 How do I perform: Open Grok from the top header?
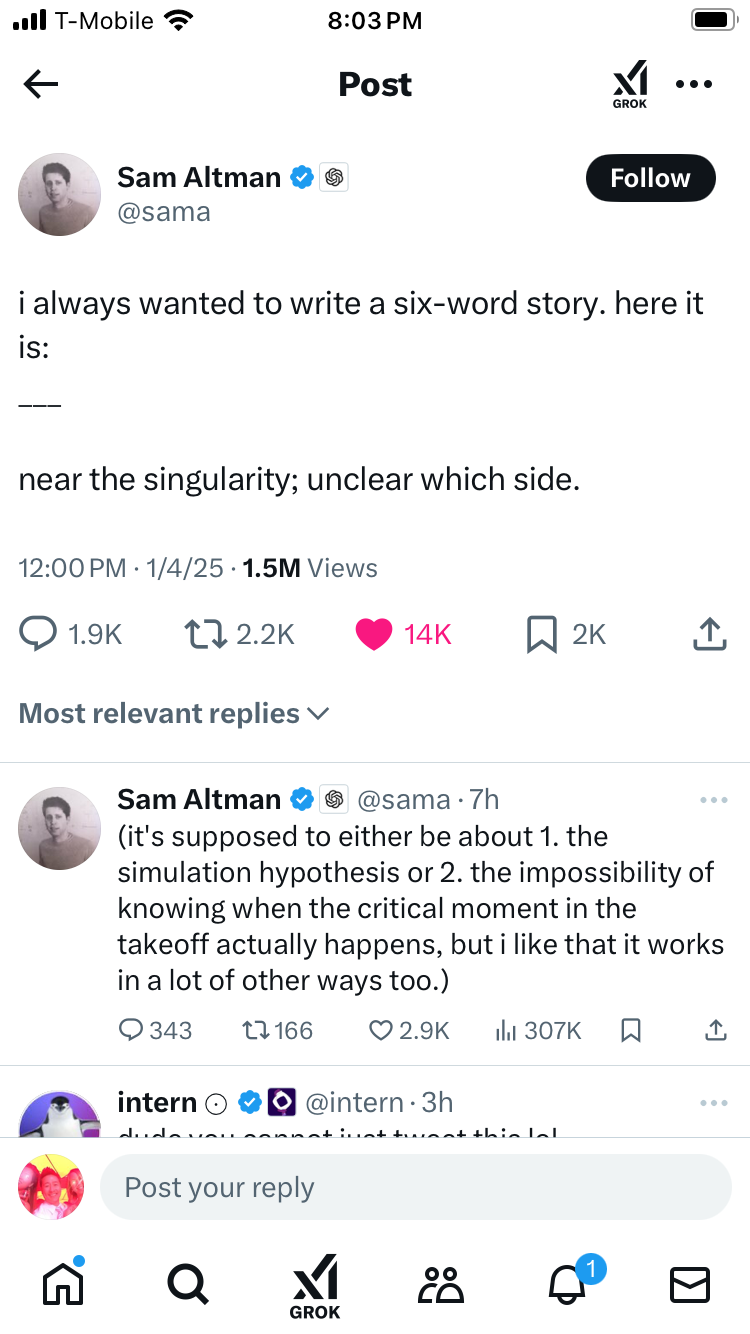[630, 84]
